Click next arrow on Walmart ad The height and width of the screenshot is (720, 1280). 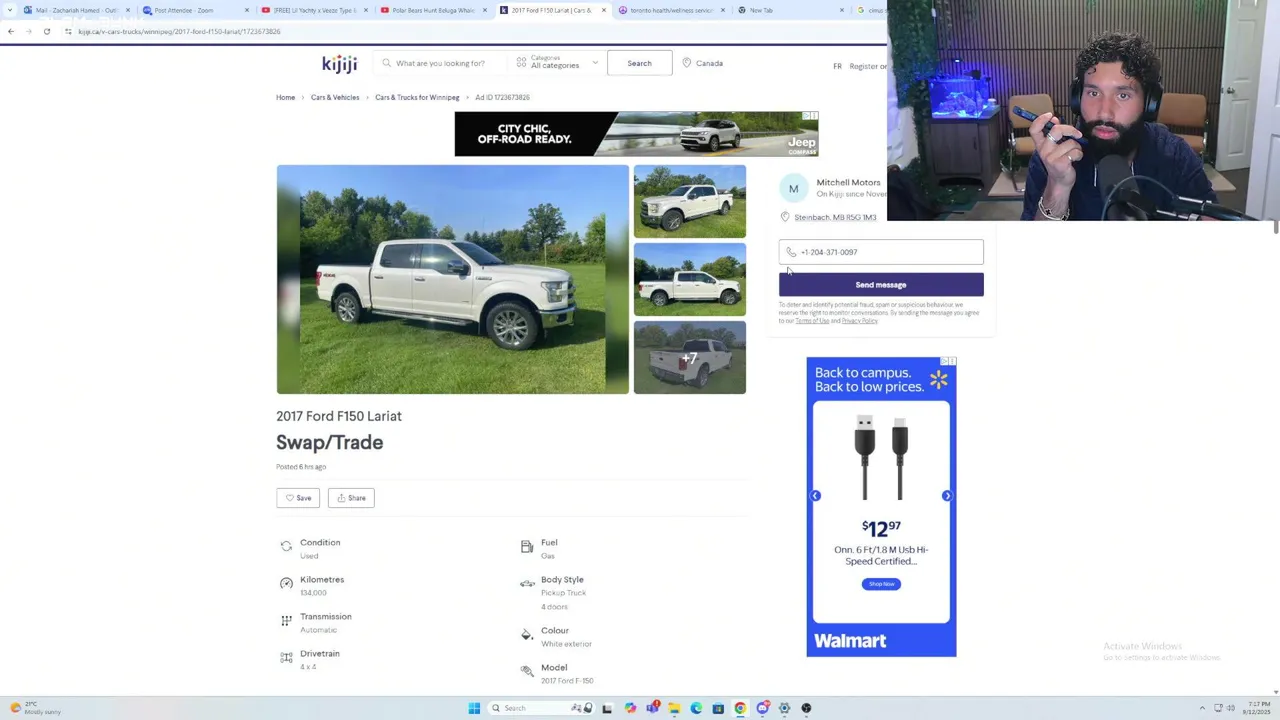(947, 496)
